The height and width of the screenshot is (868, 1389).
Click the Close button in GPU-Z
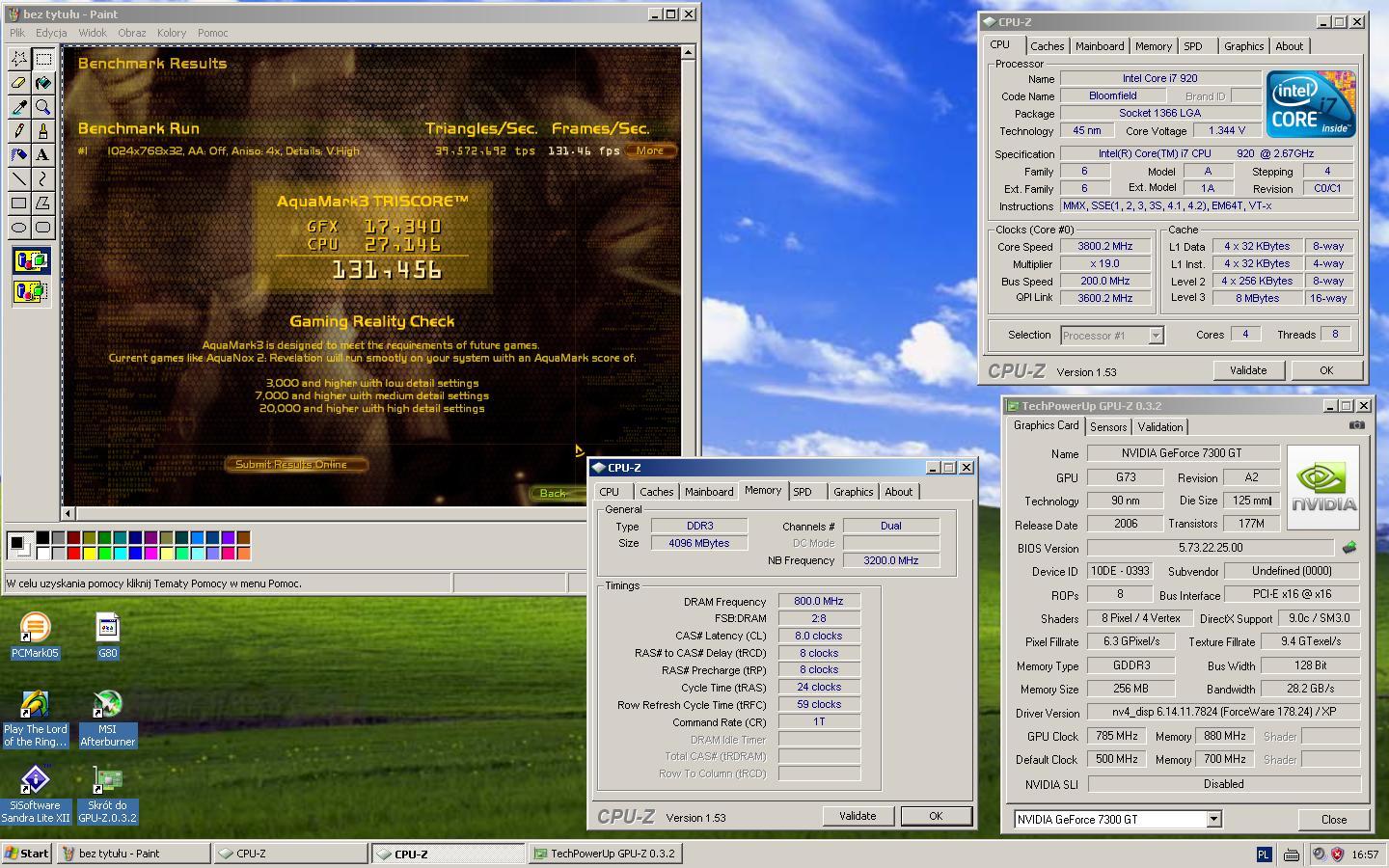1334,819
